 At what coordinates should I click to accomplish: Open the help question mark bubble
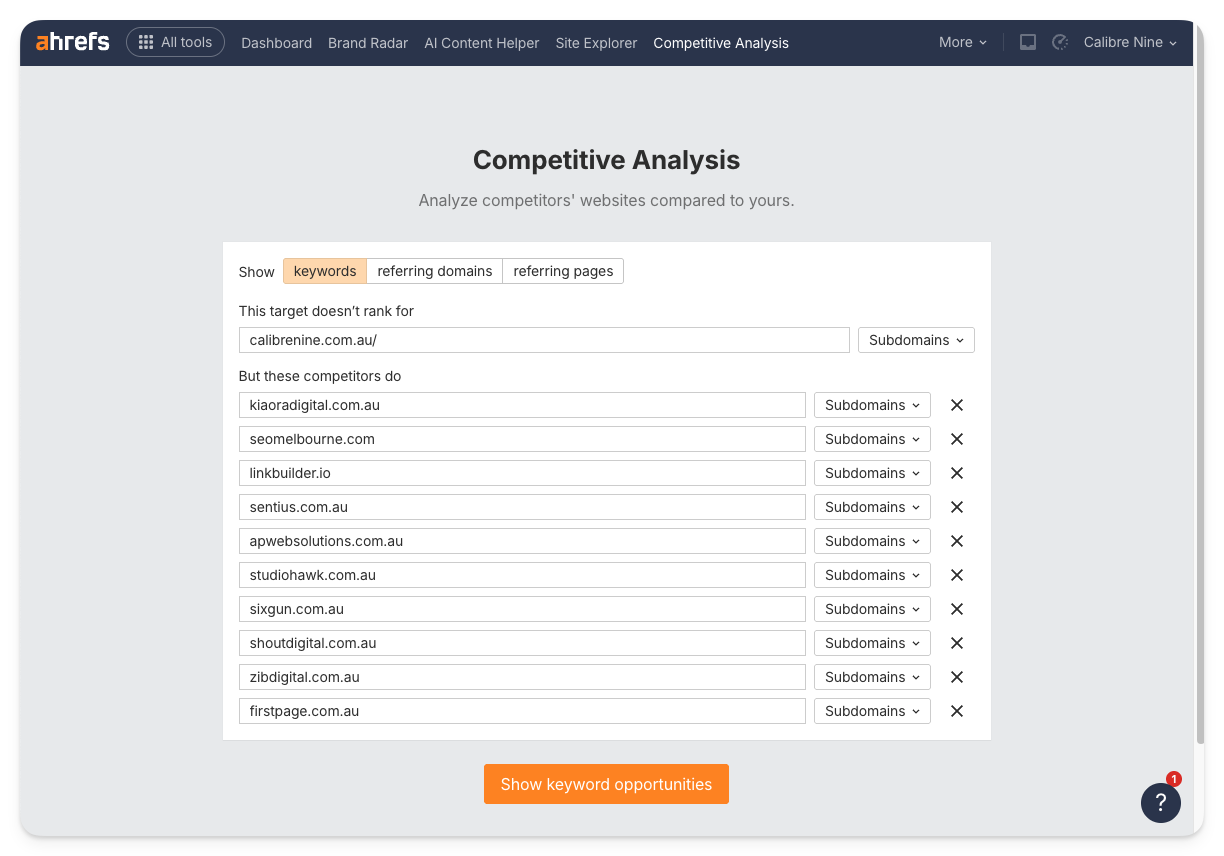point(1160,802)
